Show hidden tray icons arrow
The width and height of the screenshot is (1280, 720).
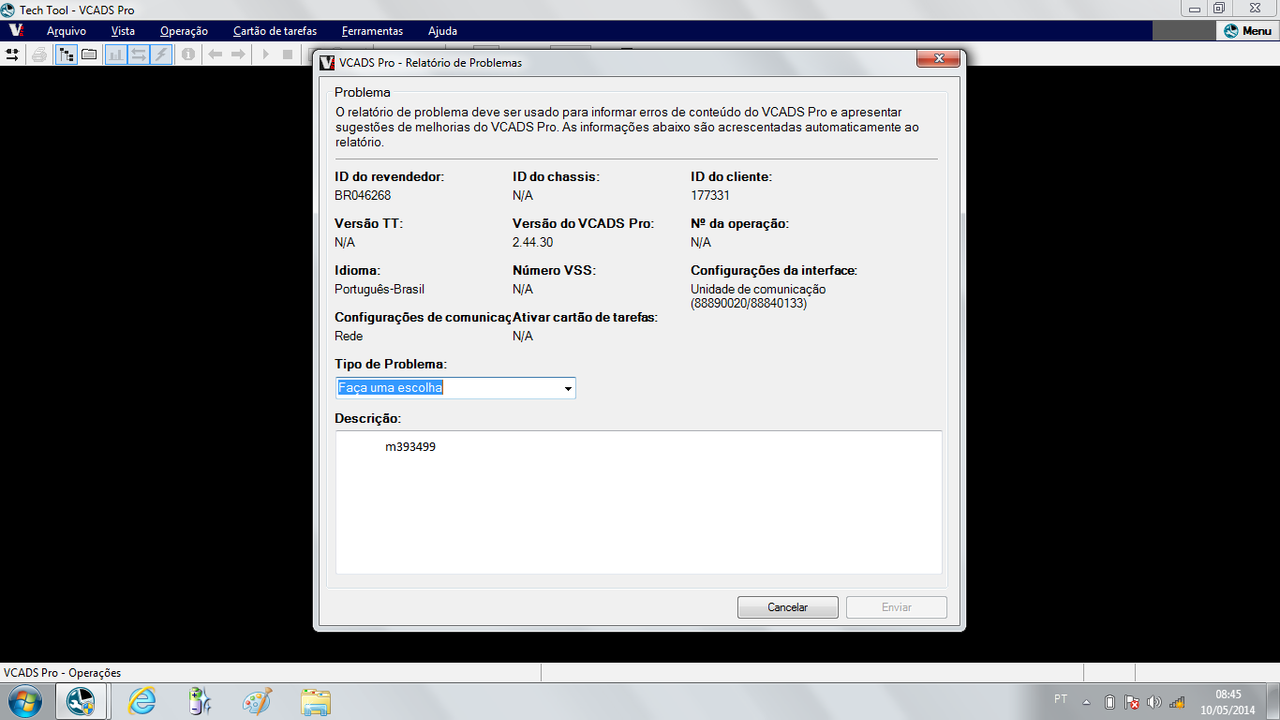point(1086,702)
